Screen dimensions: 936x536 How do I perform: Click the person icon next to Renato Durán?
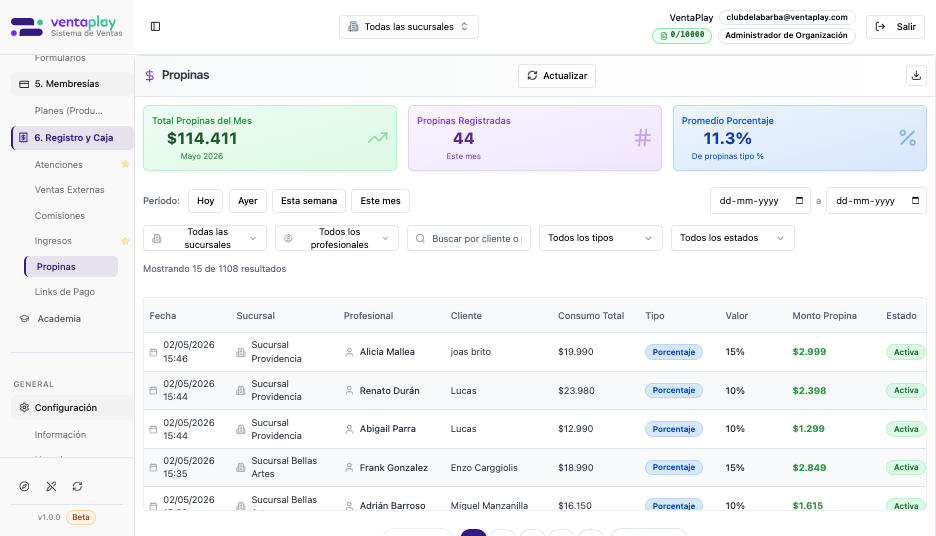(349, 390)
